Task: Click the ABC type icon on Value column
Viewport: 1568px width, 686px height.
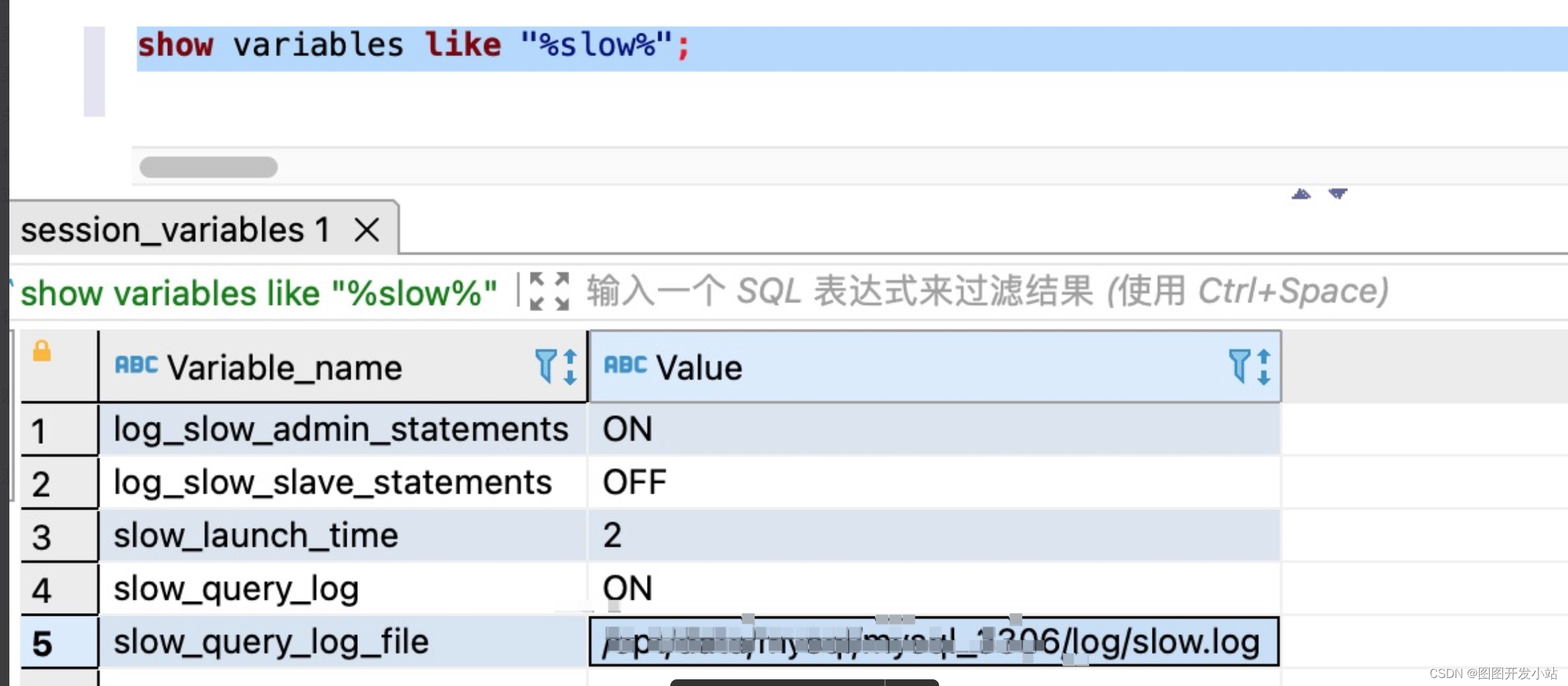Action: coord(625,365)
